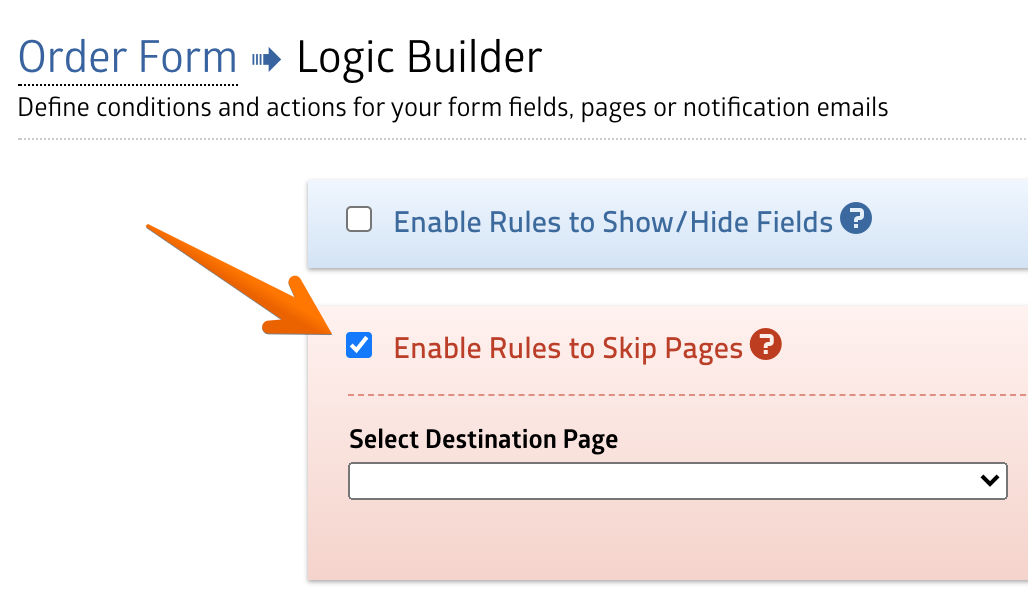1028x604 pixels.
Task: Click the 'Define conditions and actions' description text
Action: (453, 107)
